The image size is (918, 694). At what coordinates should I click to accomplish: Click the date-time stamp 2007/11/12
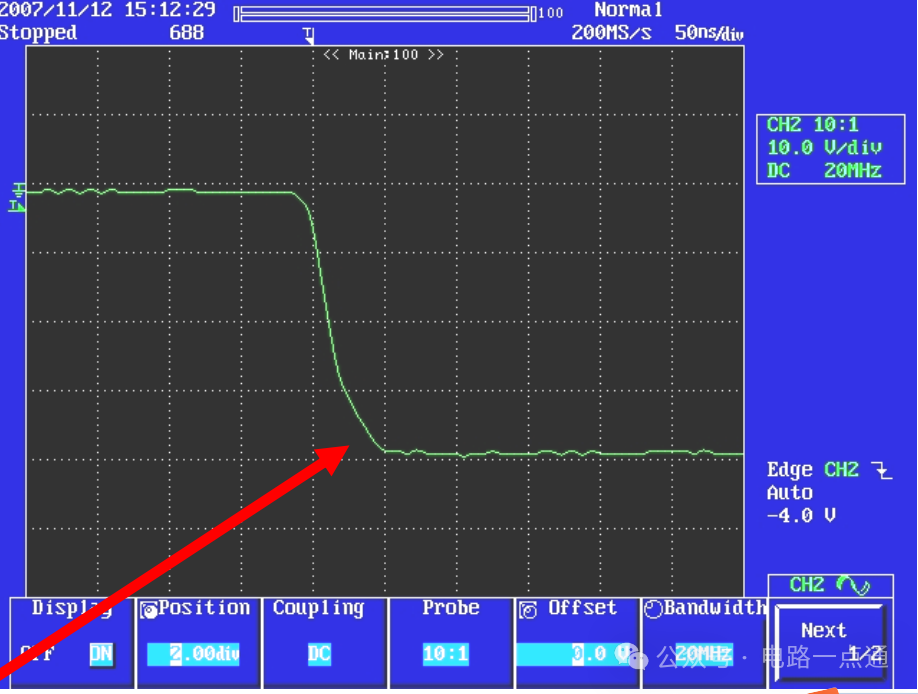[108, 10]
